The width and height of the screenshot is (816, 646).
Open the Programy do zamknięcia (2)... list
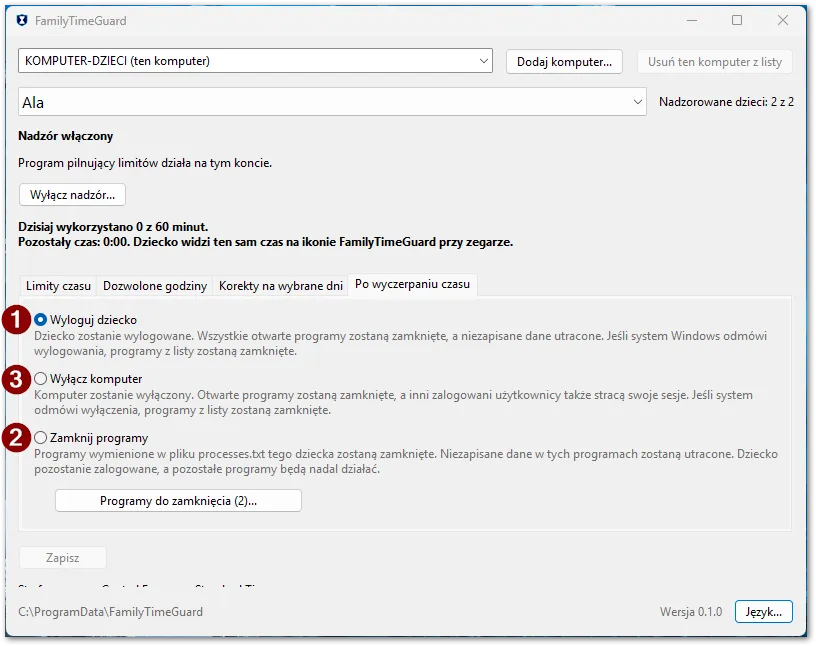point(178,501)
